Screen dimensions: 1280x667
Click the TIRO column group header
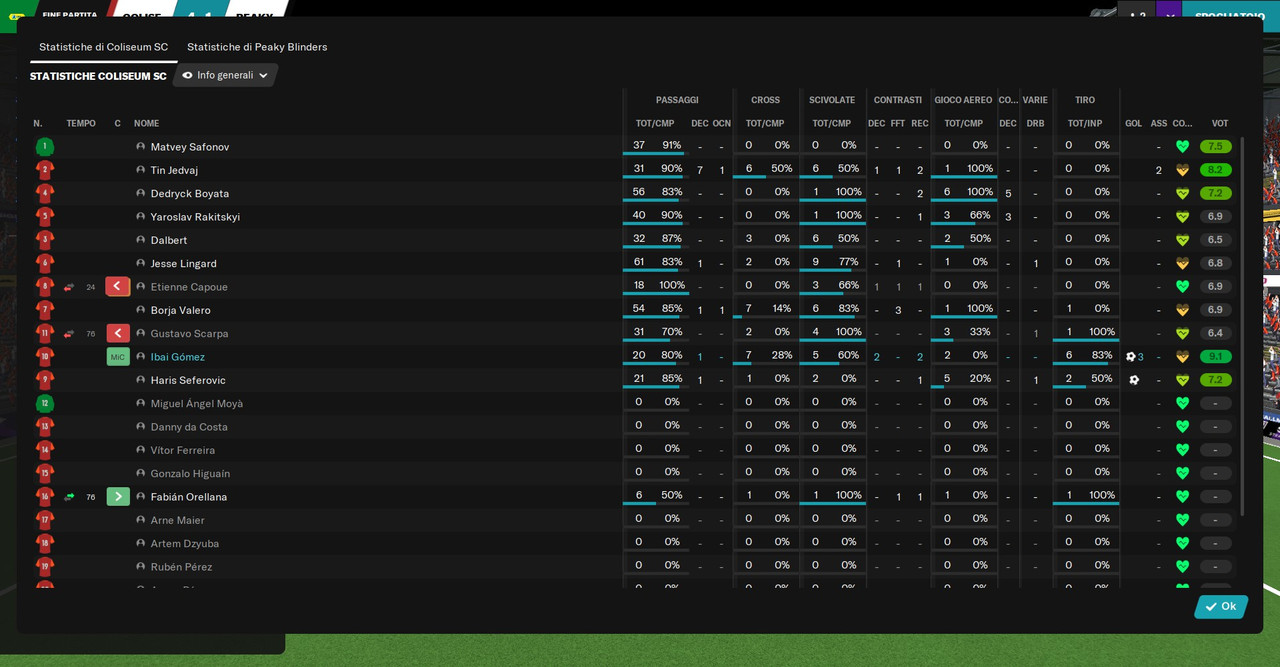1085,100
